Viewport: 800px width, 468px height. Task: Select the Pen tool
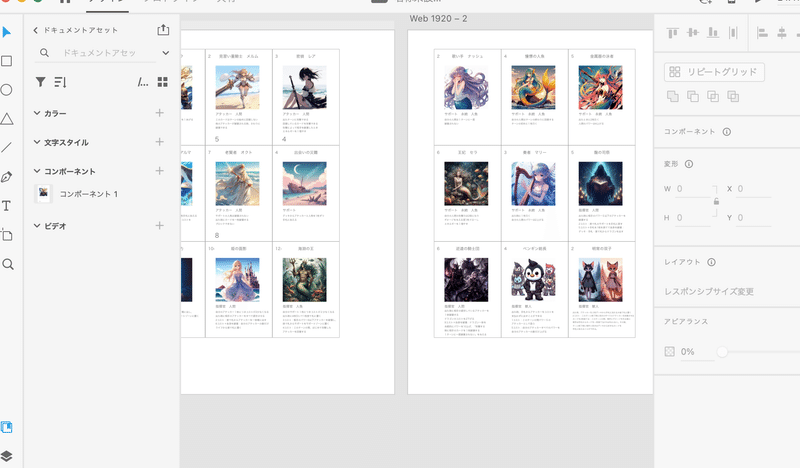7,177
